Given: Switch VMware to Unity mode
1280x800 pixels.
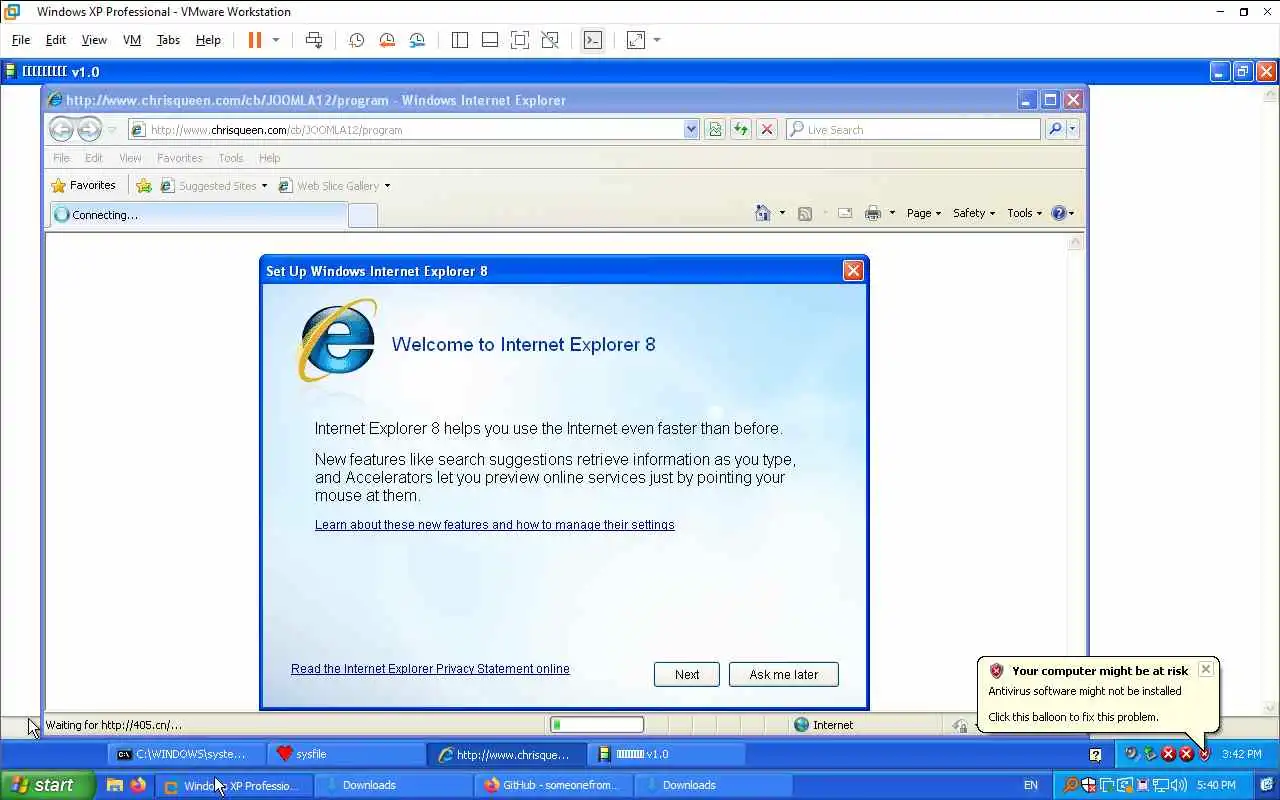Looking at the screenshot, I should tap(550, 40).
